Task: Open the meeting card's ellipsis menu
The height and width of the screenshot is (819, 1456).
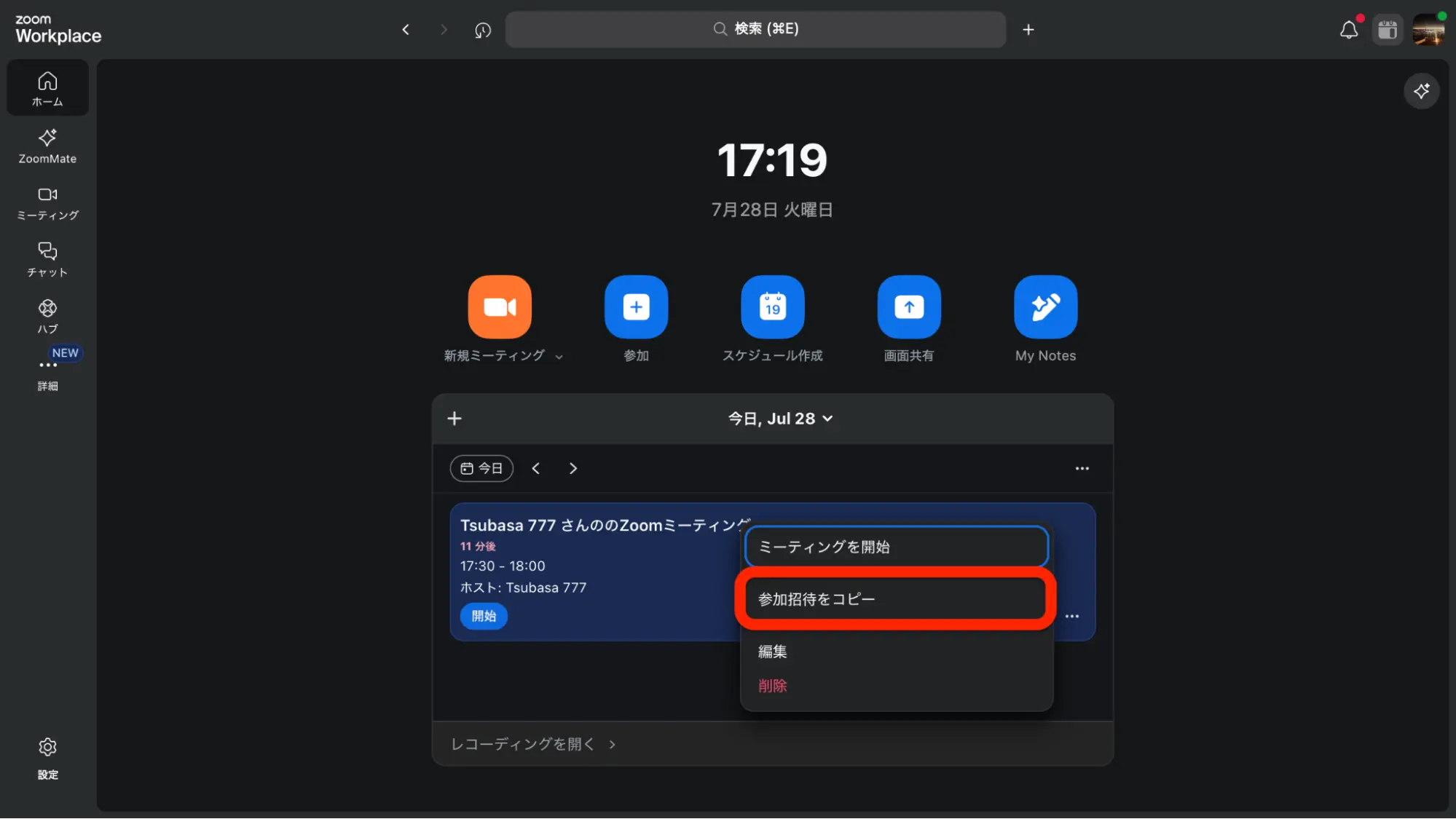Action: pos(1071,616)
